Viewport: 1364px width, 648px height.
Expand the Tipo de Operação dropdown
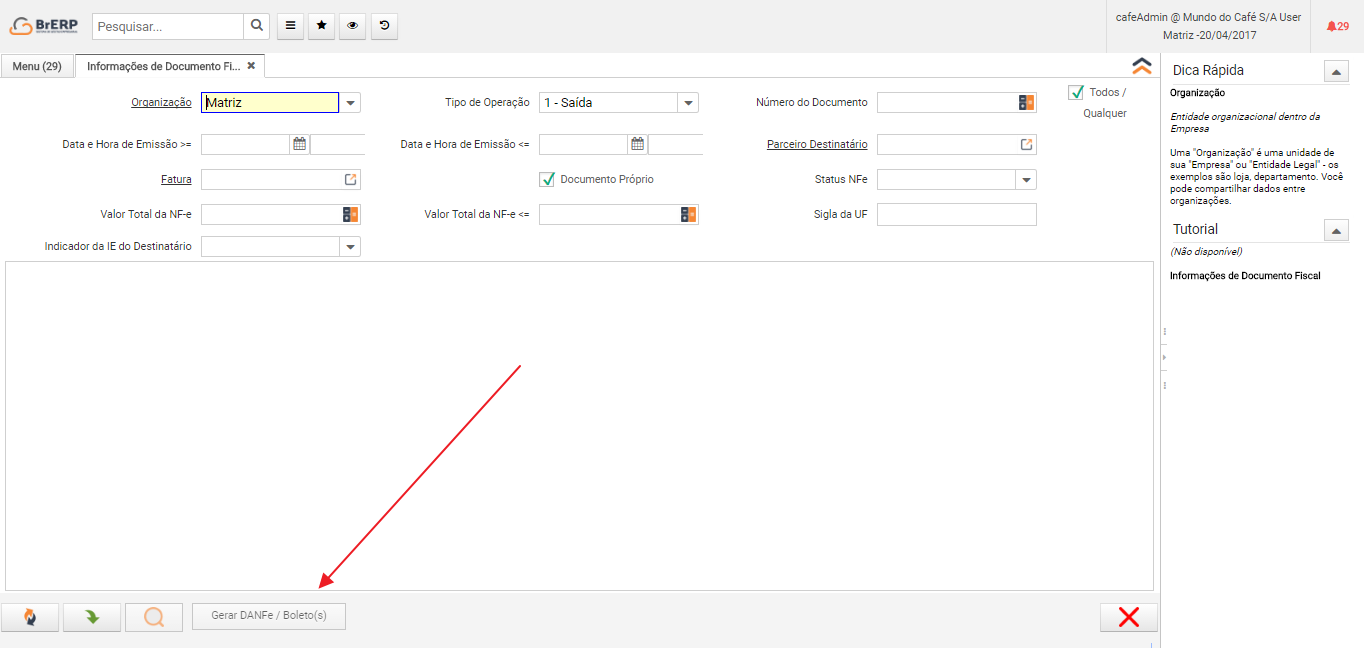pos(688,103)
